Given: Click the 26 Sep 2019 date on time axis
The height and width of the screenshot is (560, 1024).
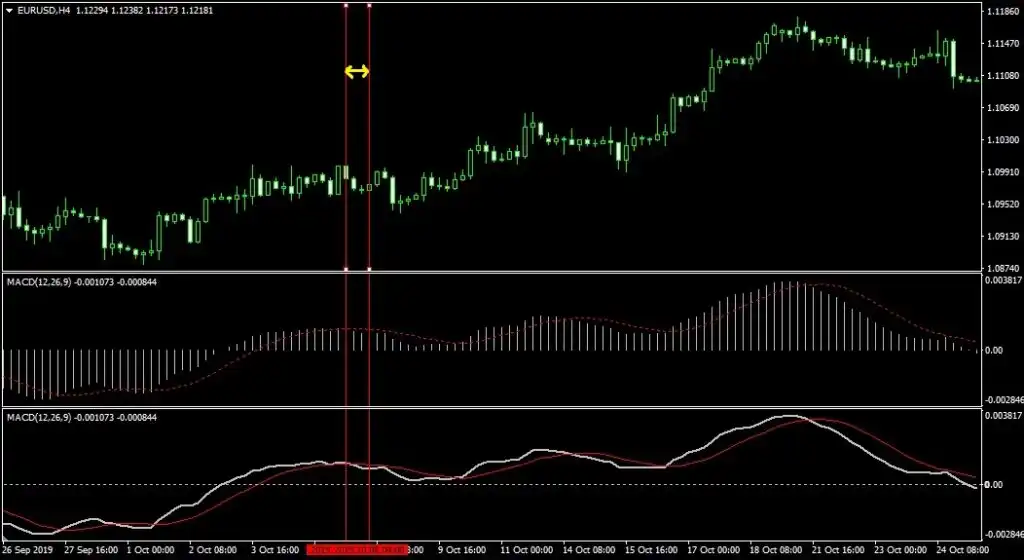Looking at the screenshot, I should click(30, 549).
